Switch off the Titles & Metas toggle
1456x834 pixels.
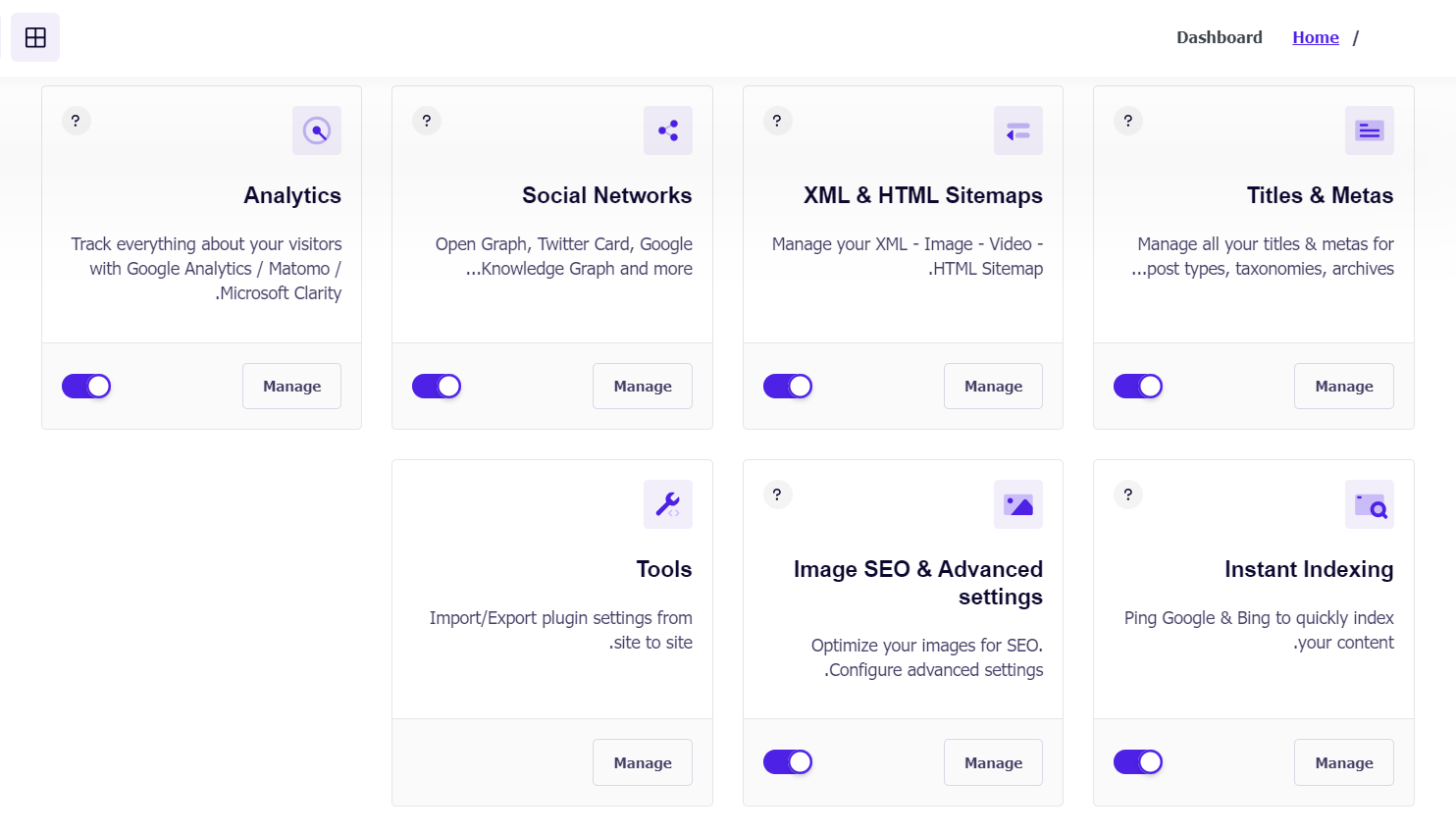point(1138,387)
